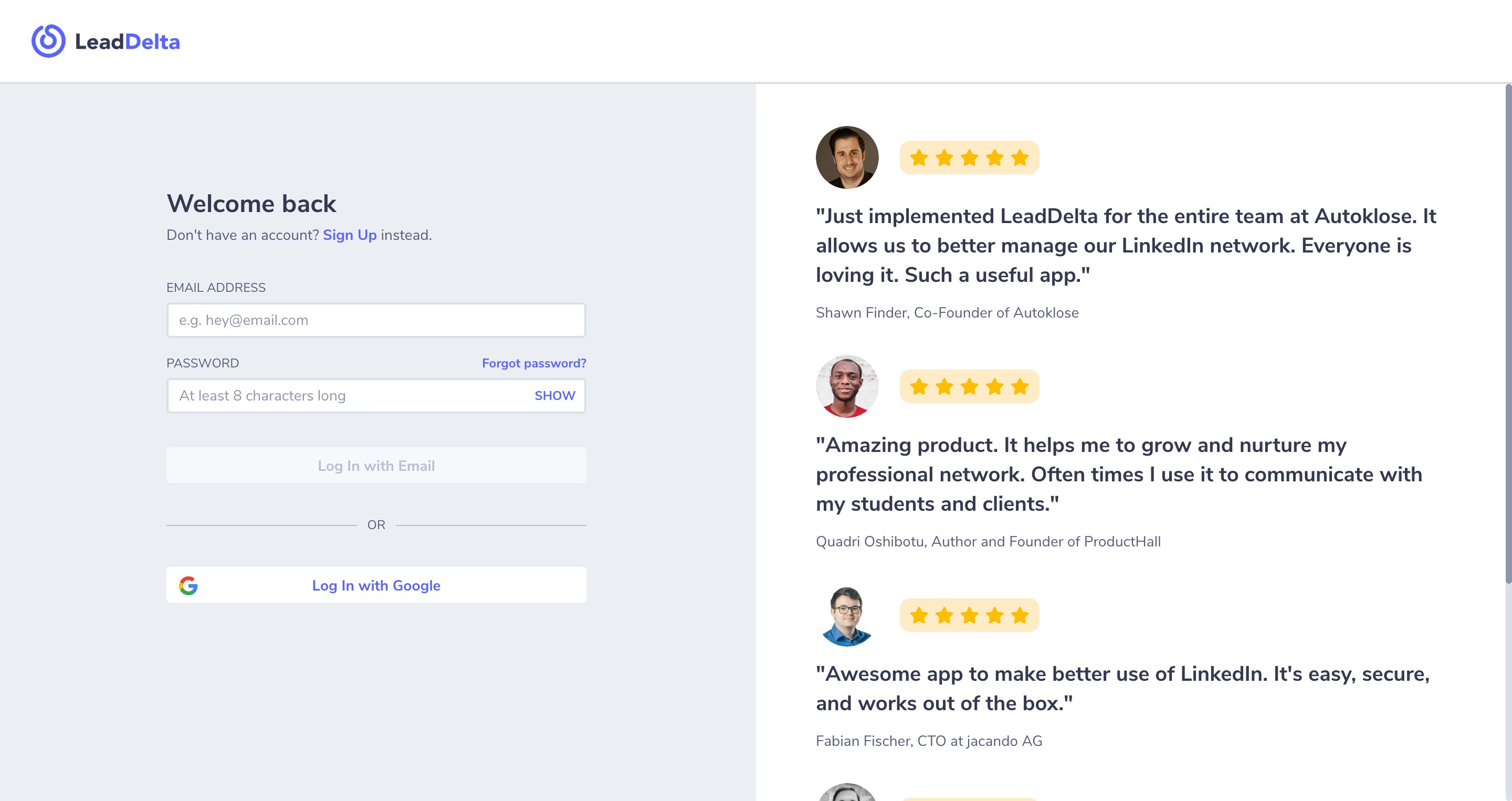Open the Forgot password? link
The image size is (1512, 801).
click(x=533, y=363)
